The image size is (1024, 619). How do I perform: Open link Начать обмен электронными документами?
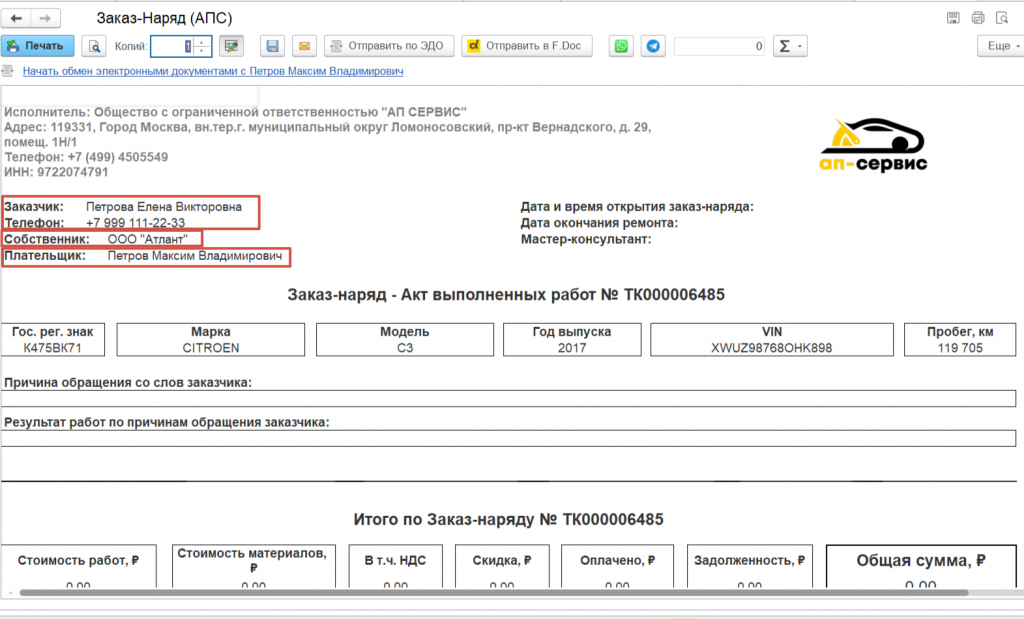212,72
